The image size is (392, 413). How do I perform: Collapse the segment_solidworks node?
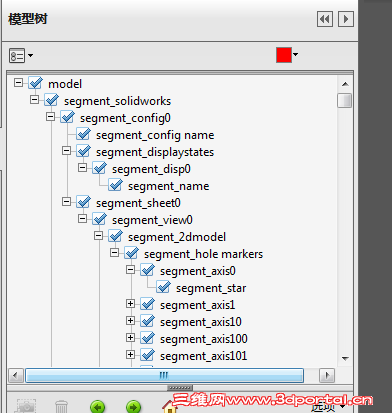pyautogui.click(x=34, y=99)
